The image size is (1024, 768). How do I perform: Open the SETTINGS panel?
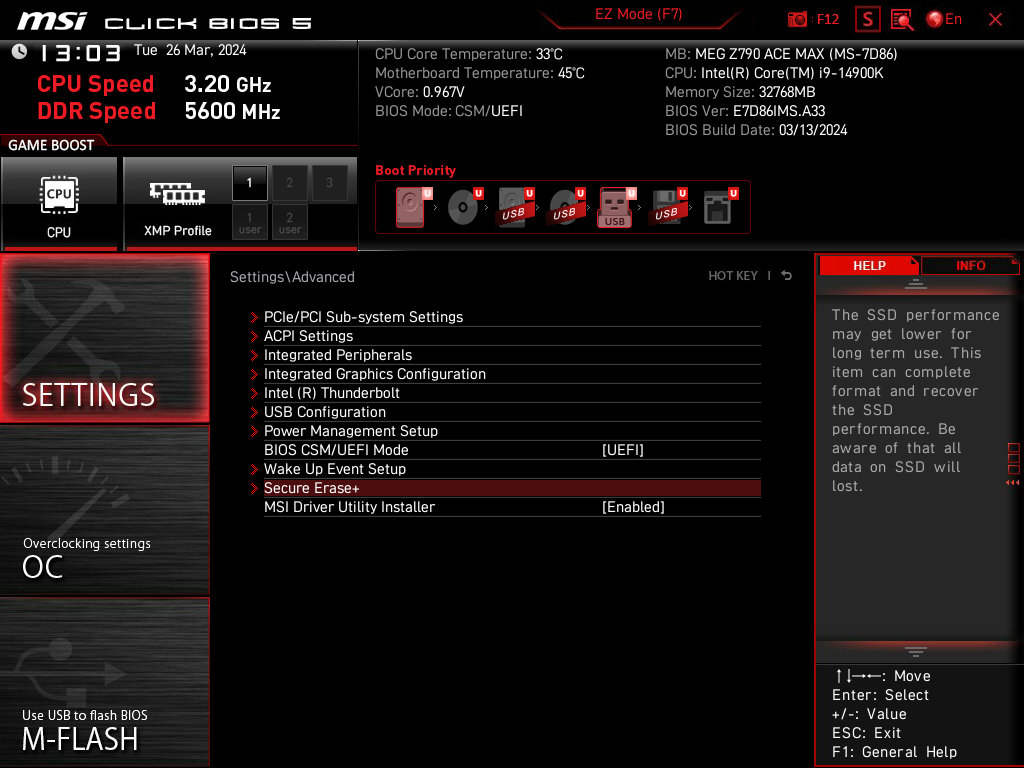(104, 338)
